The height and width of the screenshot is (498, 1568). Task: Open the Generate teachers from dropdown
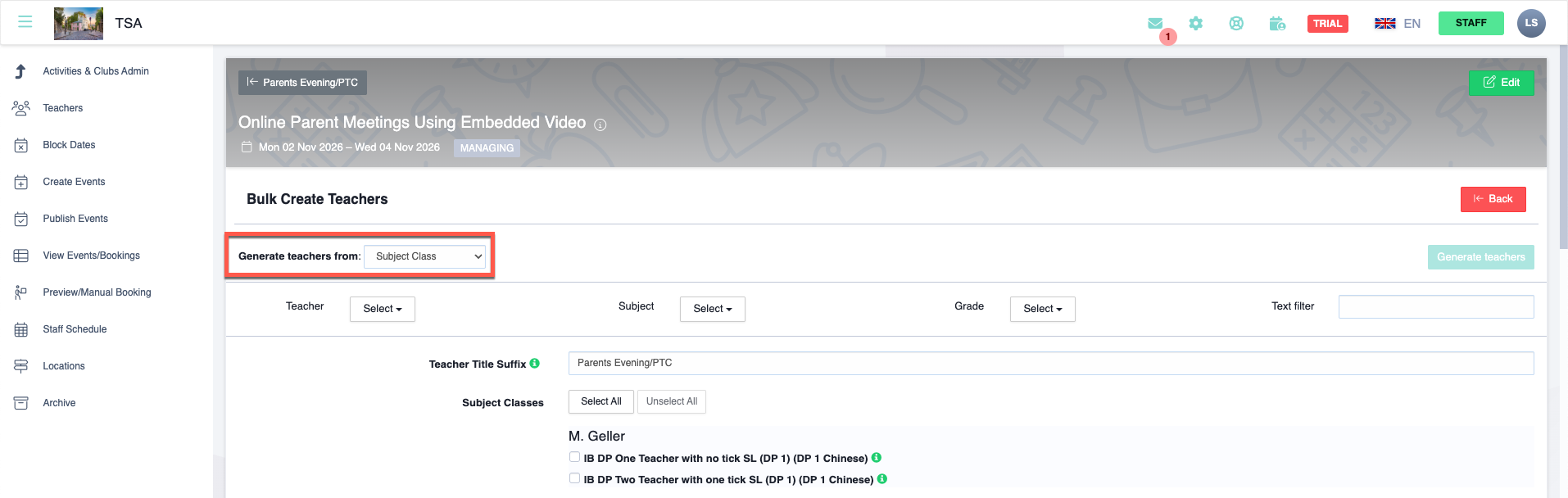pyautogui.click(x=425, y=256)
